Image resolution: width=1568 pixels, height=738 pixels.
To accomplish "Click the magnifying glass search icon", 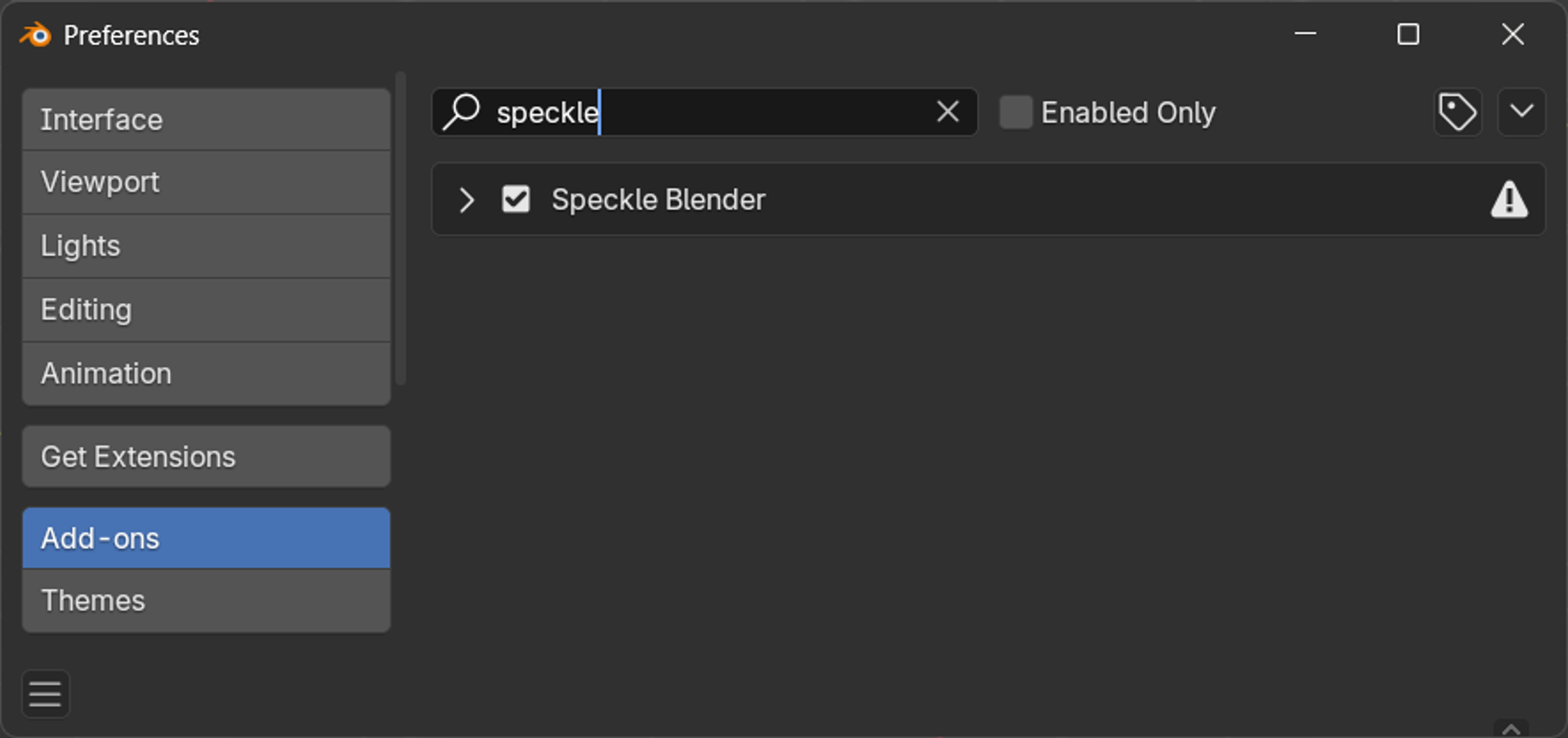I will pos(461,112).
